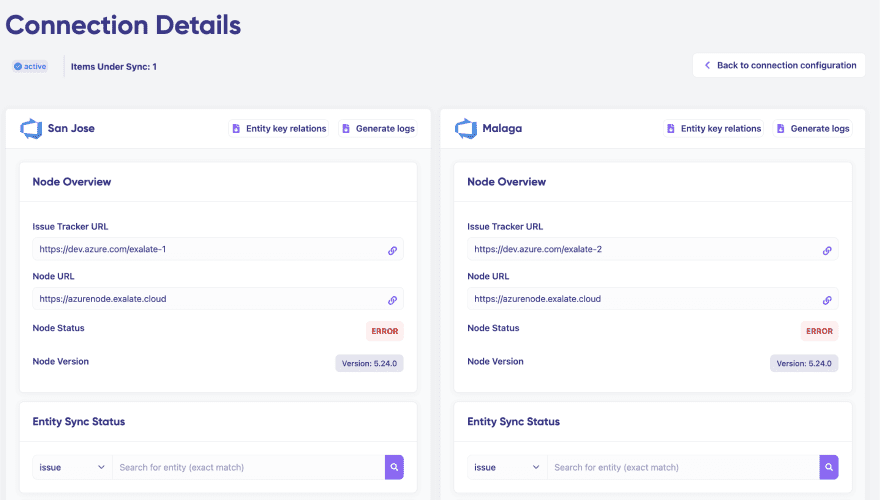
Task: Click link icon for Malaga Node URL
Action: [827, 300]
